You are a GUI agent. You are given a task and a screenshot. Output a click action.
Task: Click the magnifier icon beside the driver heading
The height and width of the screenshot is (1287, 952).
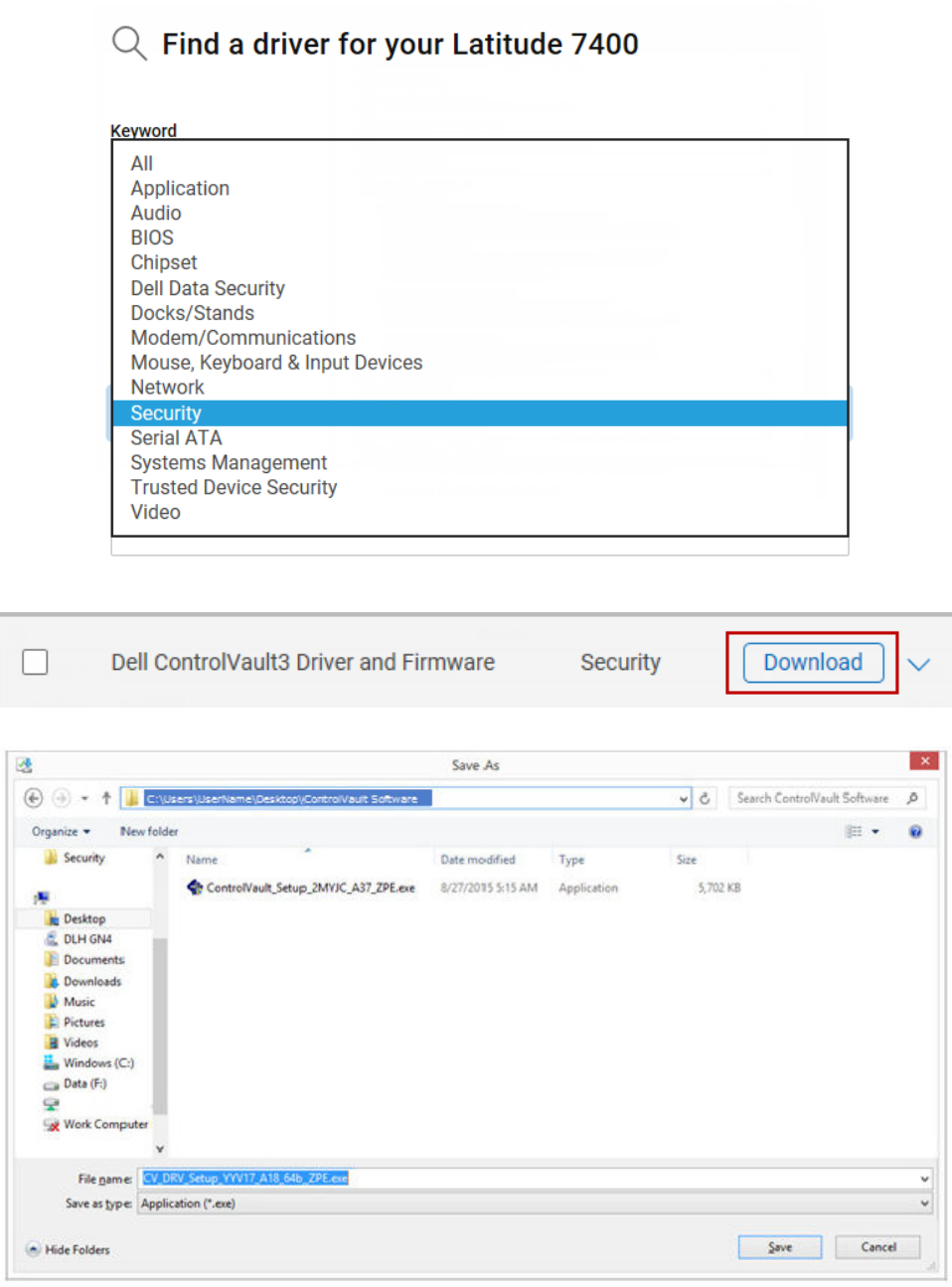tap(129, 44)
